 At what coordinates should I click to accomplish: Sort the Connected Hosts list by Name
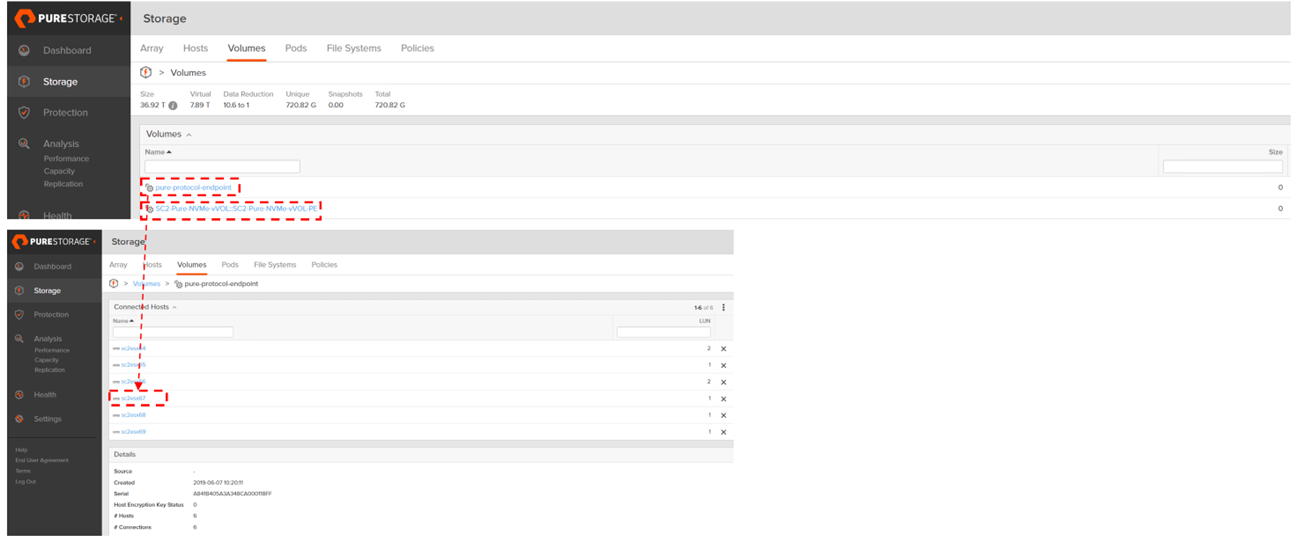123,321
